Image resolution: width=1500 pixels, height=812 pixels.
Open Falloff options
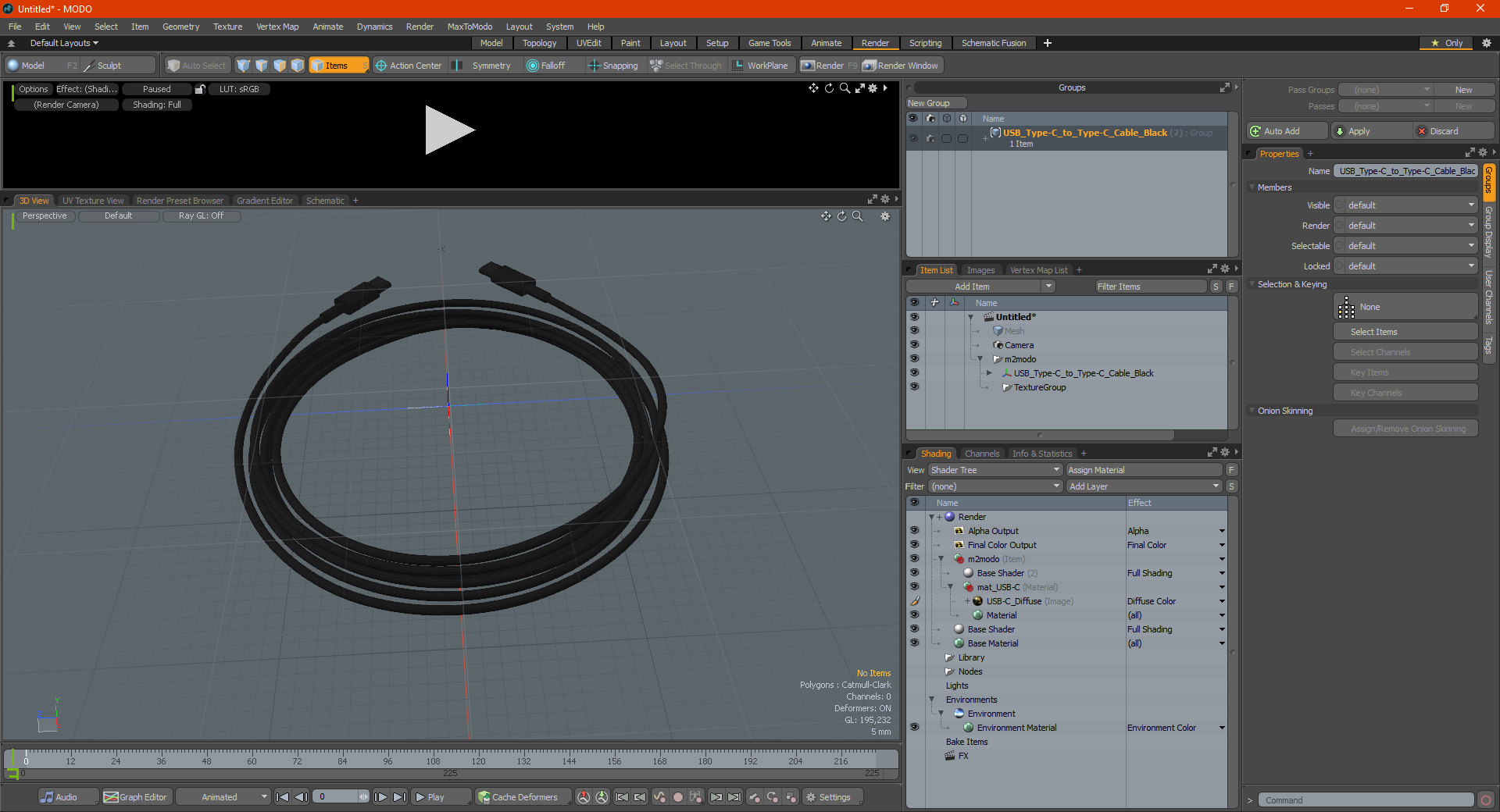click(x=546, y=66)
